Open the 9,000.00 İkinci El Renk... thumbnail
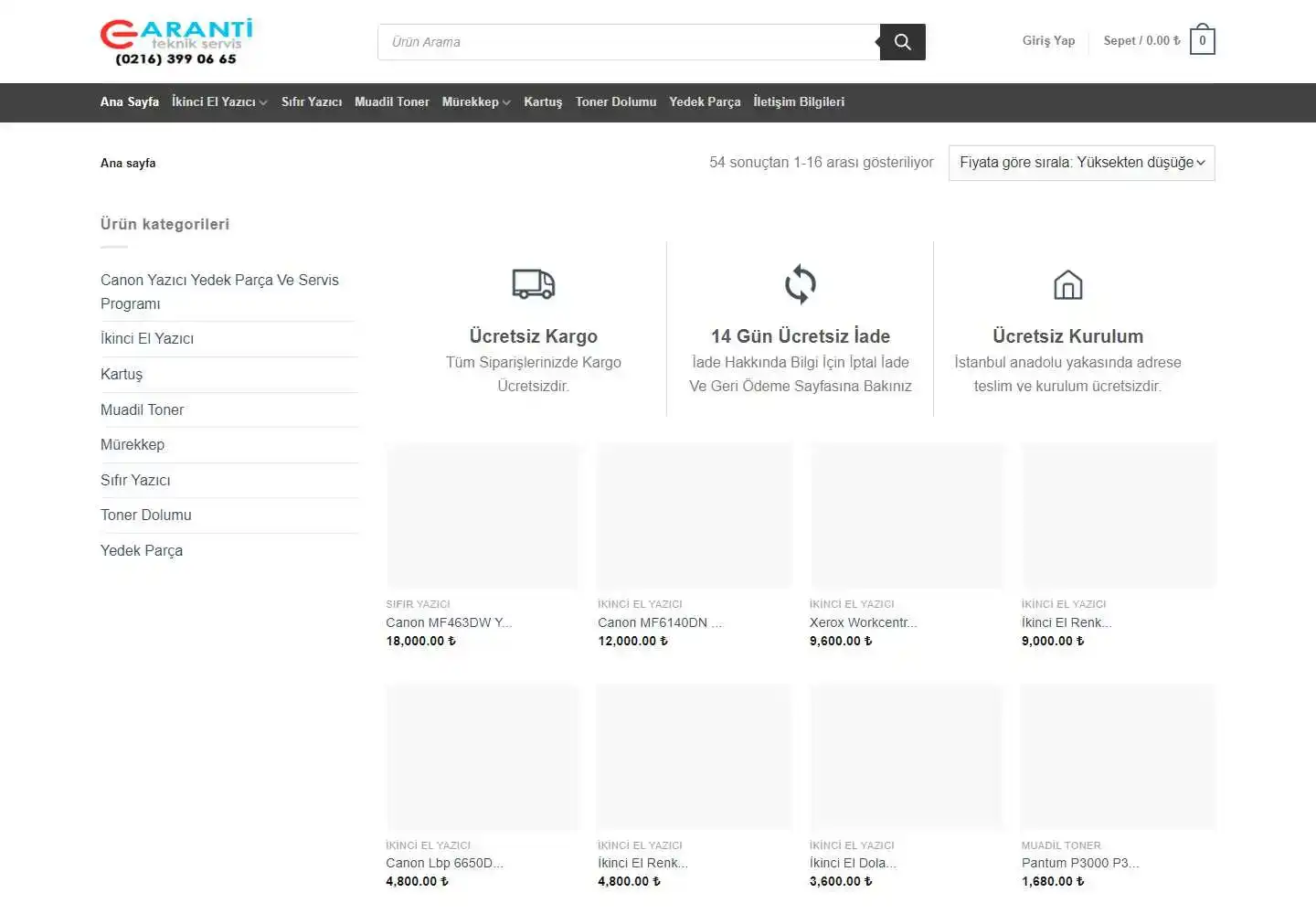 (1119, 515)
